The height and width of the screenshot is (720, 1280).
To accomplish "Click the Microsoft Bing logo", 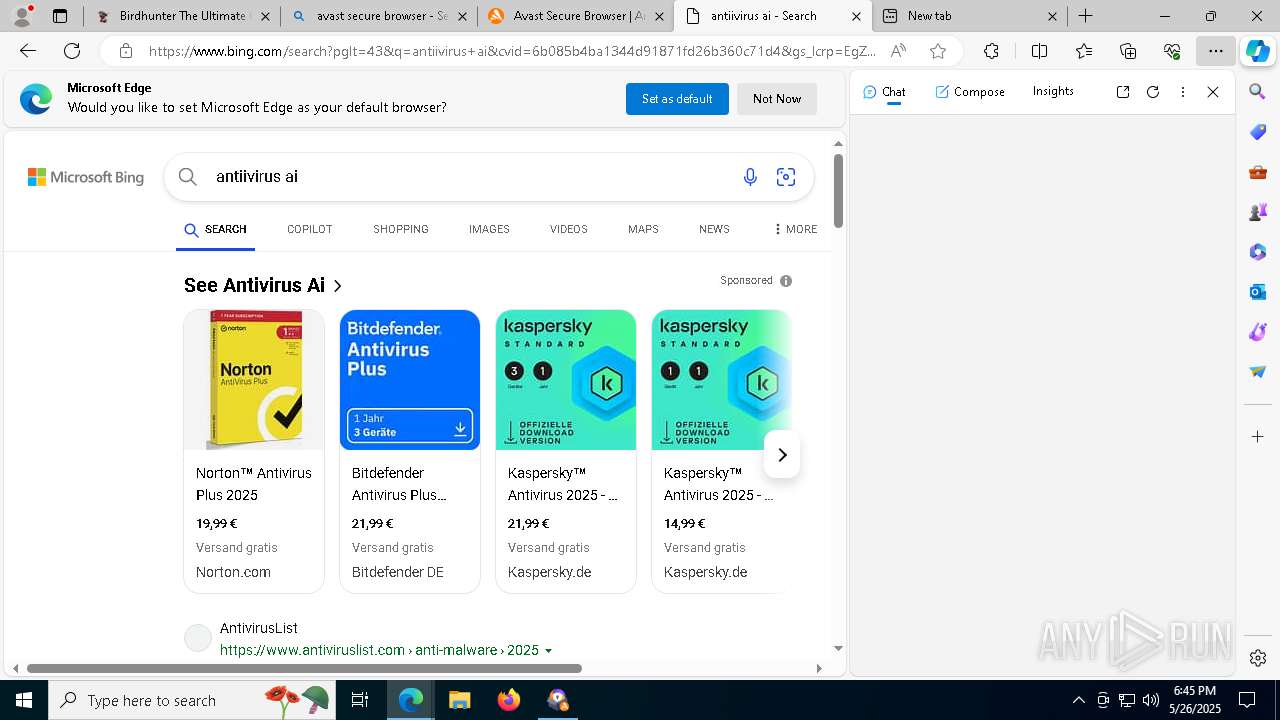I will click(x=85, y=177).
